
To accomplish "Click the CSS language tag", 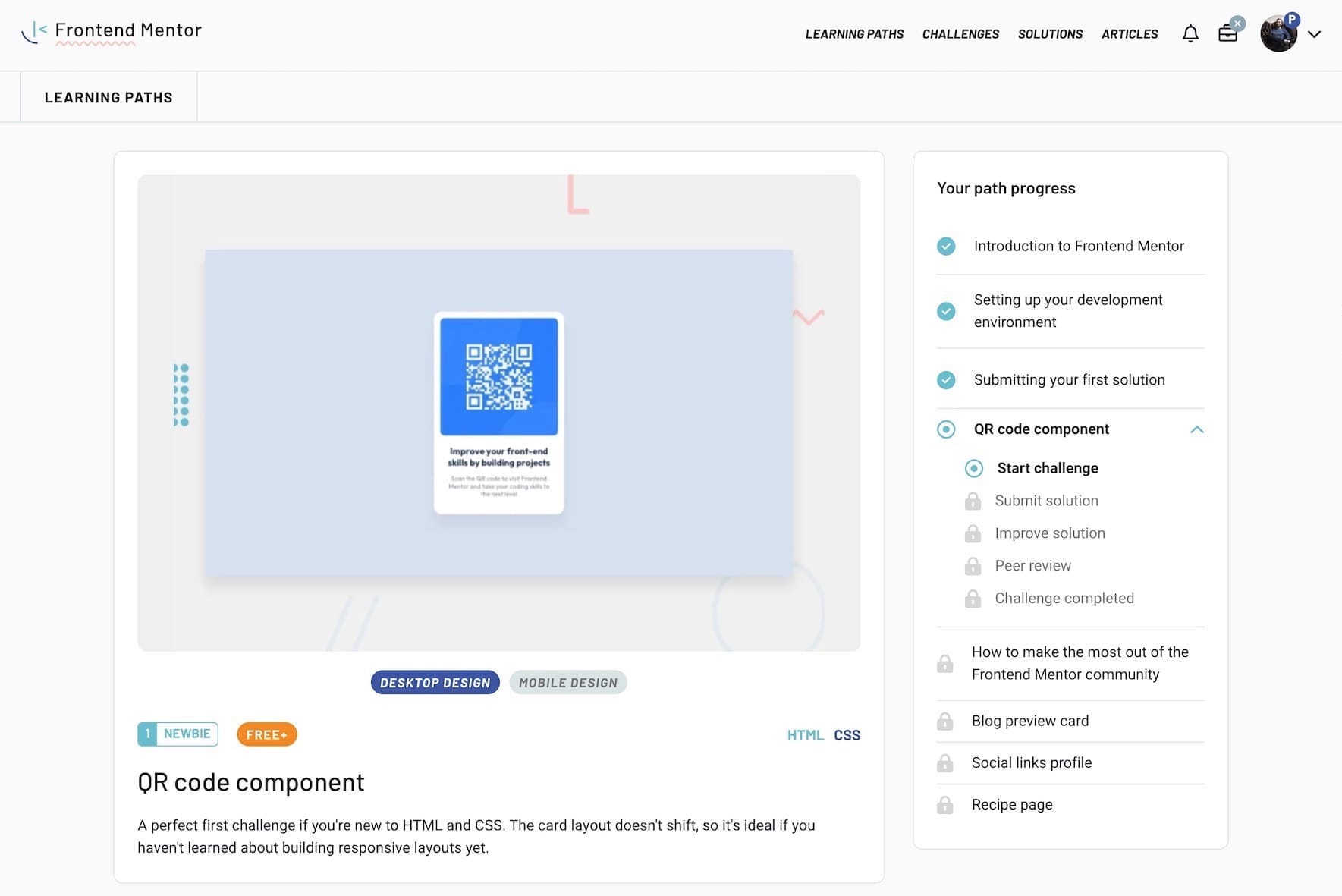I will pyautogui.click(x=847, y=735).
